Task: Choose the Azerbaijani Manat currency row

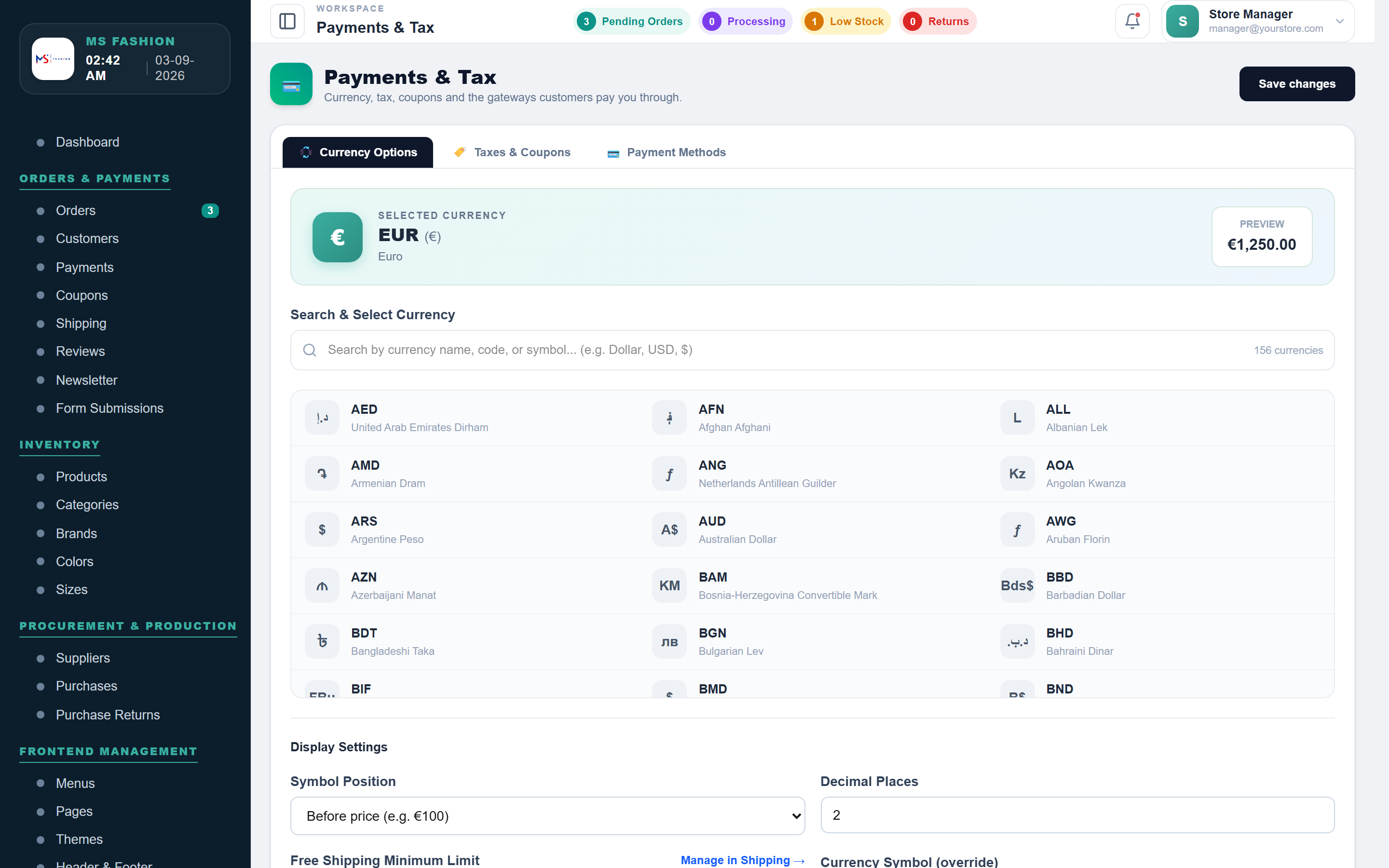Action: [465, 585]
